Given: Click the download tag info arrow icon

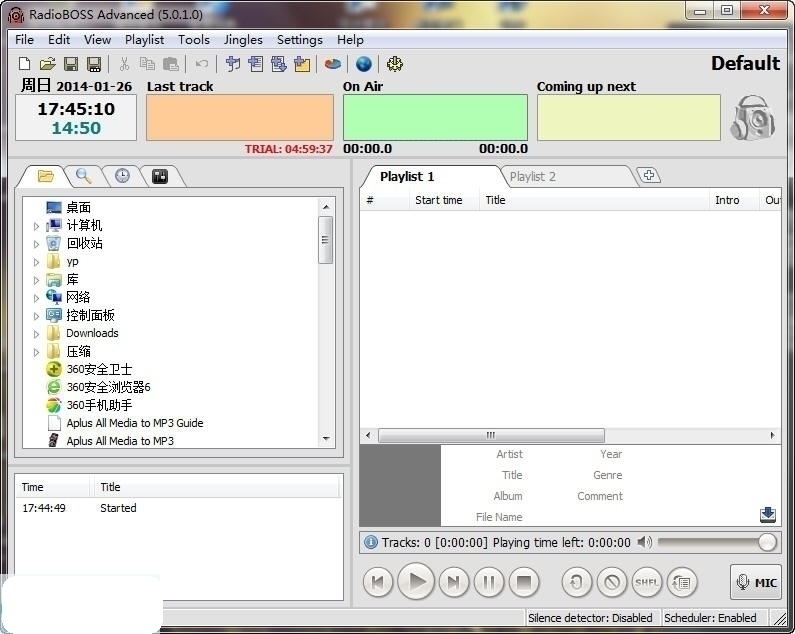Looking at the screenshot, I should (768, 514).
